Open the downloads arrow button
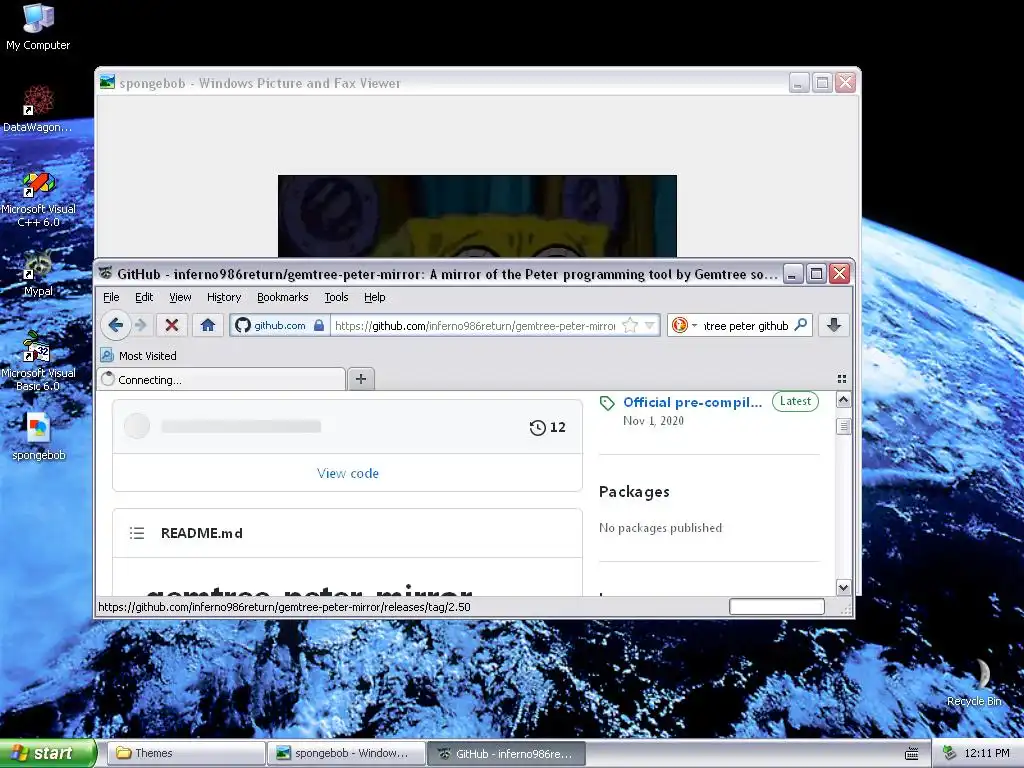 [834, 325]
